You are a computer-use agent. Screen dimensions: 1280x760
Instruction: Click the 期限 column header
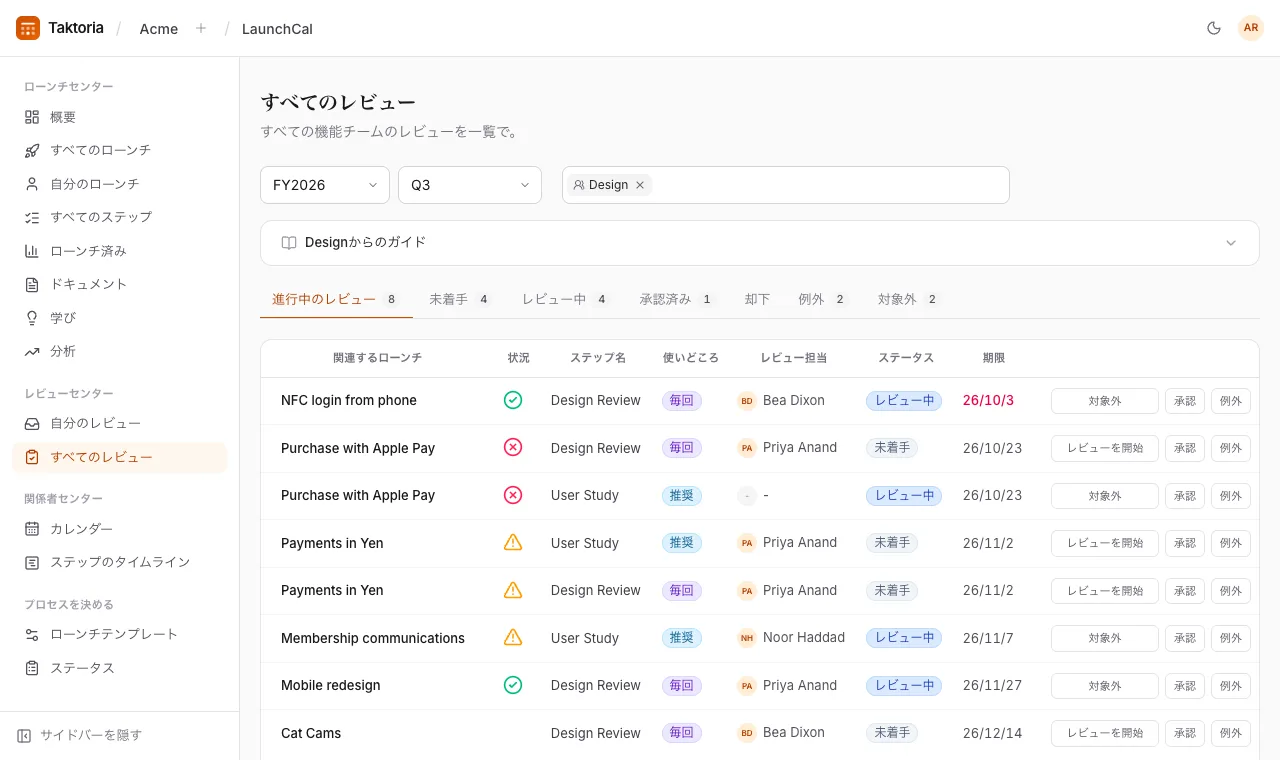pyautogui.click(x=994, y=358)
